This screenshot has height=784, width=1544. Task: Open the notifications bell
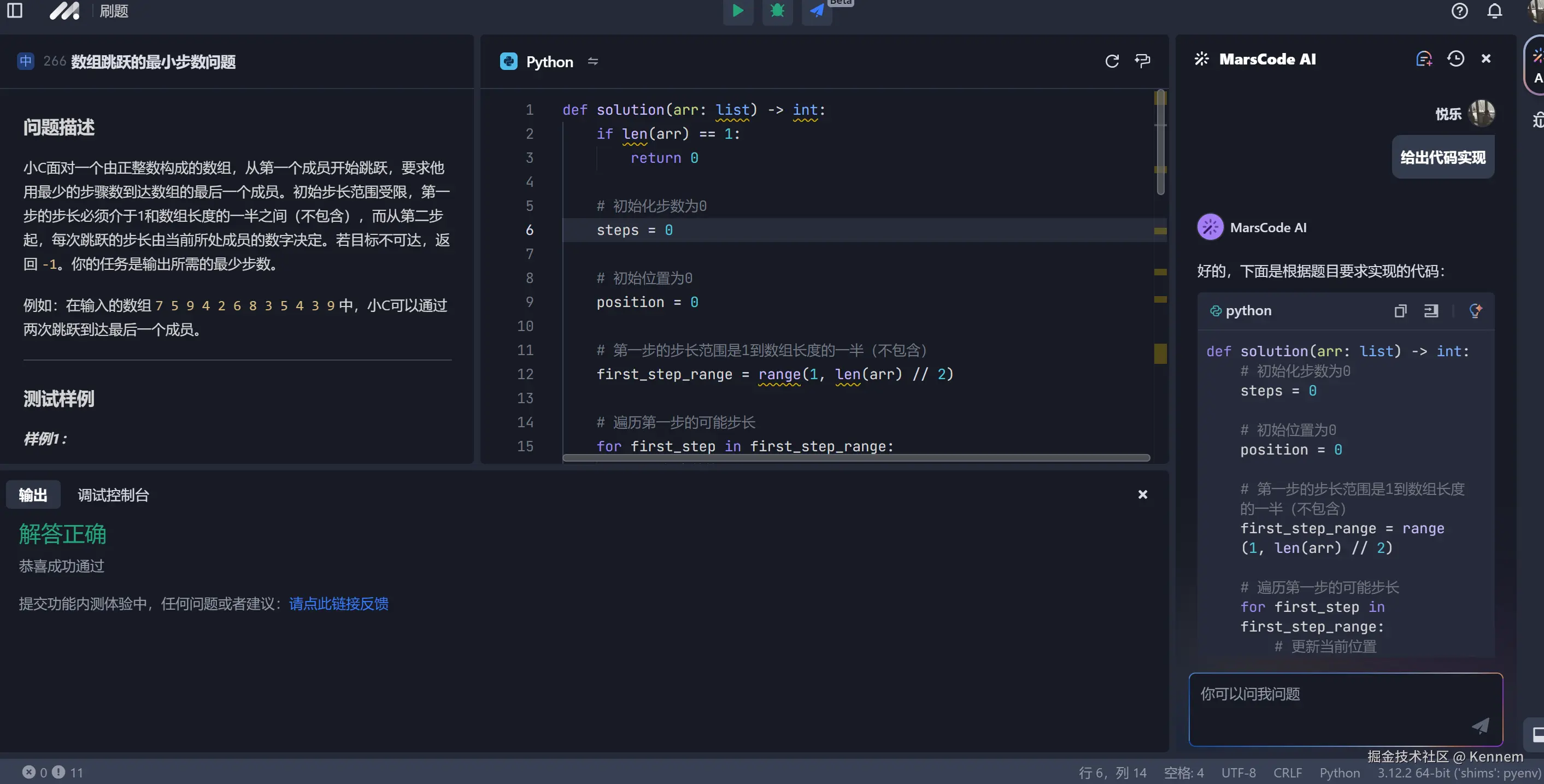pos(1494,11)
